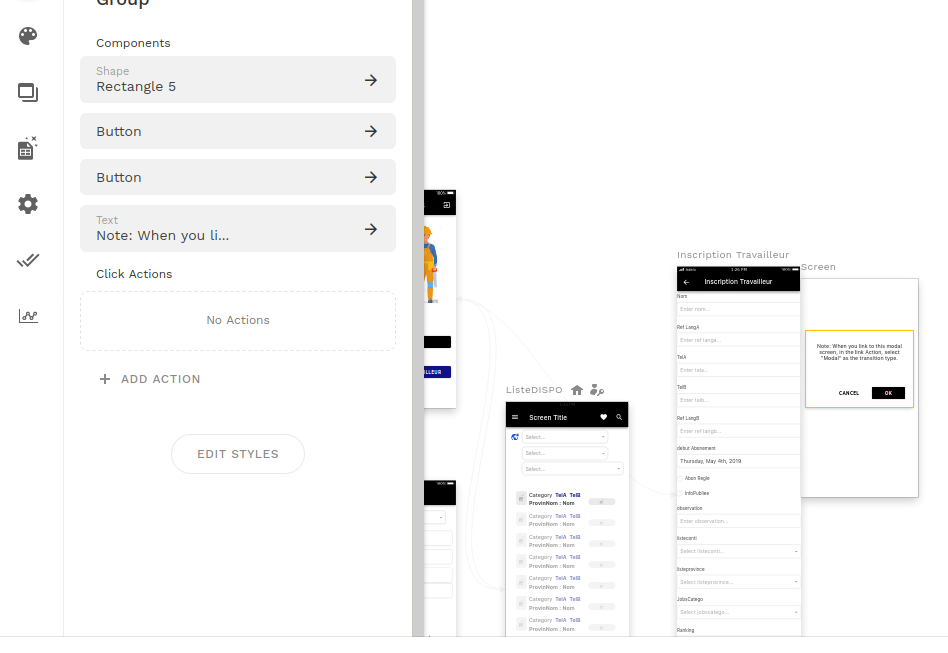Click the modal note text on canvas
948x653 pixels.
859,352
